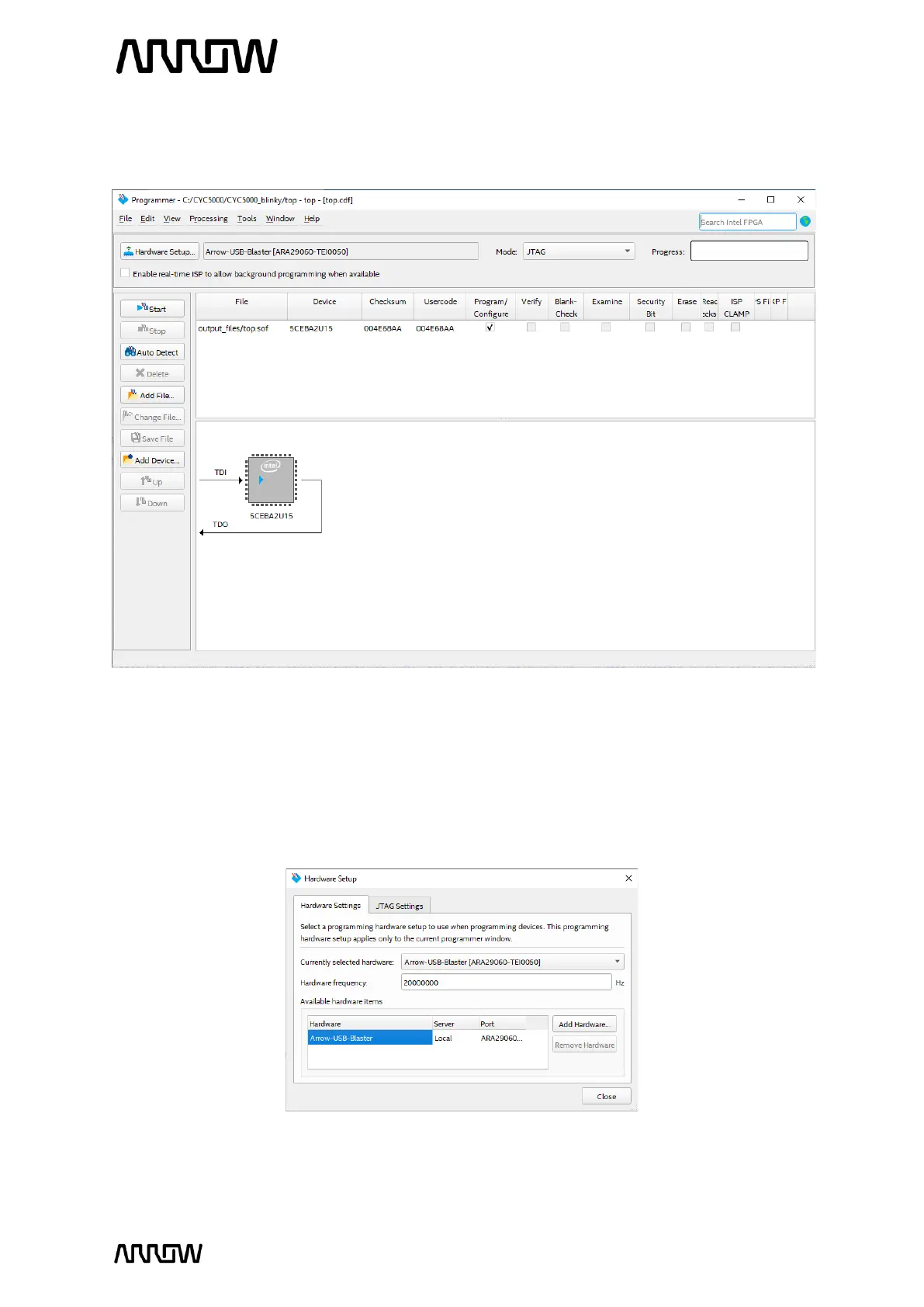Click the Add File button
The width and height of the screenshot is (924, 1307).
[x=152, y=395]
